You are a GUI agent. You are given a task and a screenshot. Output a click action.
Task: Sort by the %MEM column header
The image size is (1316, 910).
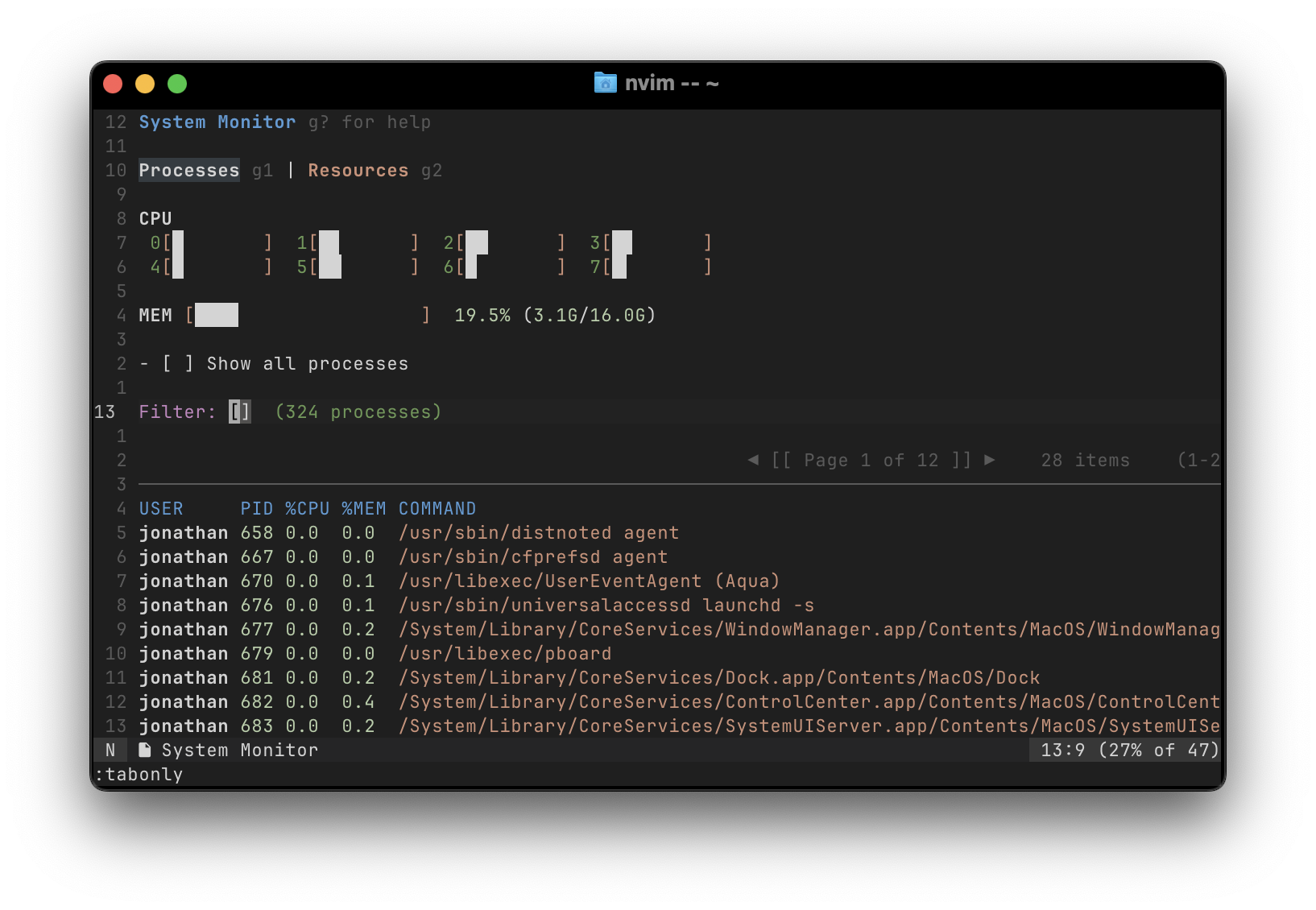364,508
